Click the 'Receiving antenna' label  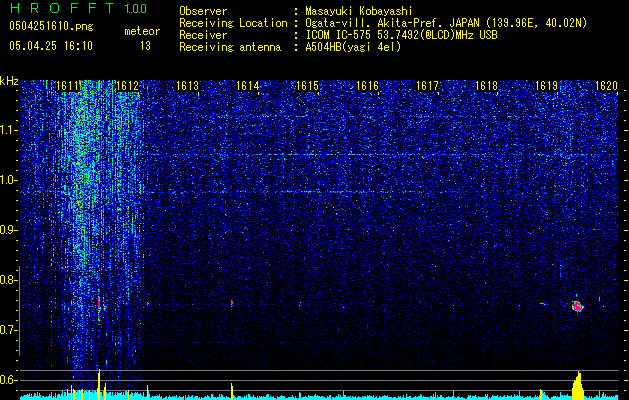230,47
